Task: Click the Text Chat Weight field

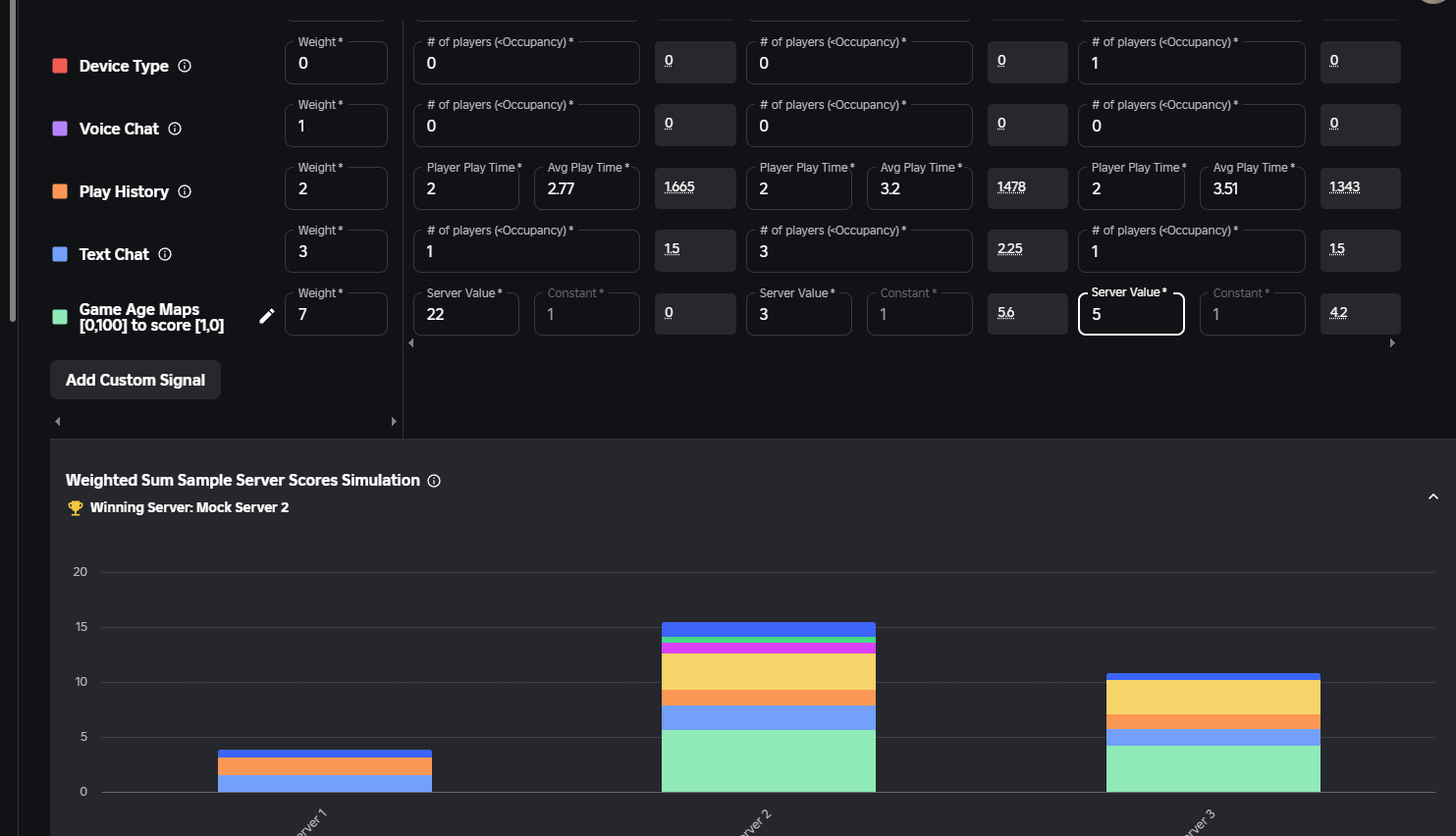Action: point(336,251)
